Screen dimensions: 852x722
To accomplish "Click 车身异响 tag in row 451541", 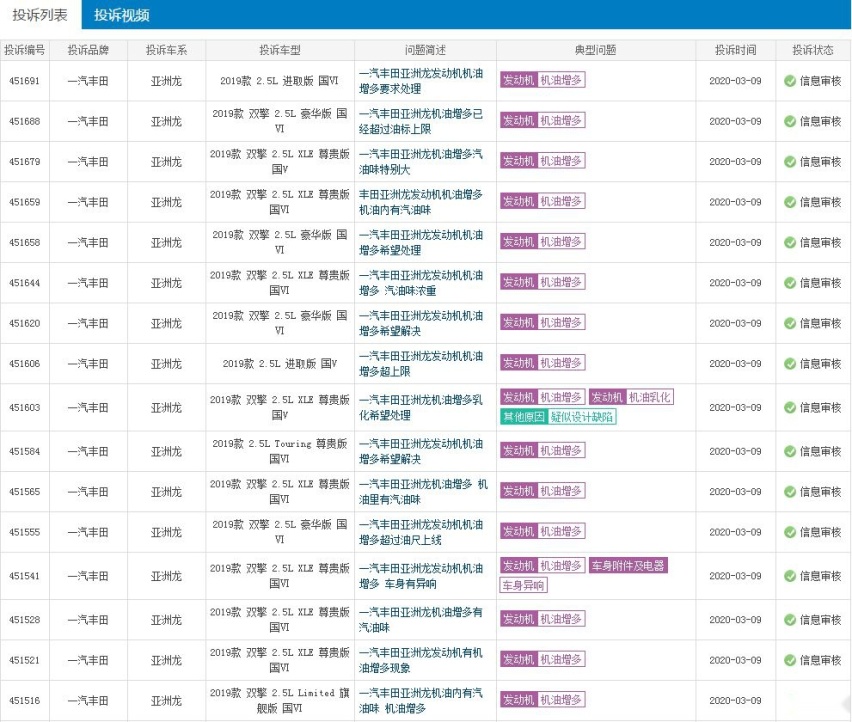I will click(x=523, y=585).
